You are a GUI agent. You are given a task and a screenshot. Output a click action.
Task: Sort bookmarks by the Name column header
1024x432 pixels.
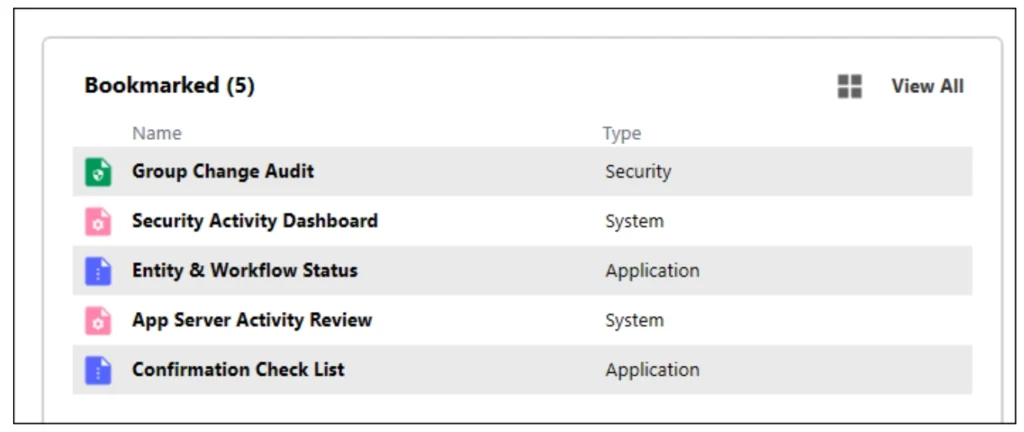(157, 133)
